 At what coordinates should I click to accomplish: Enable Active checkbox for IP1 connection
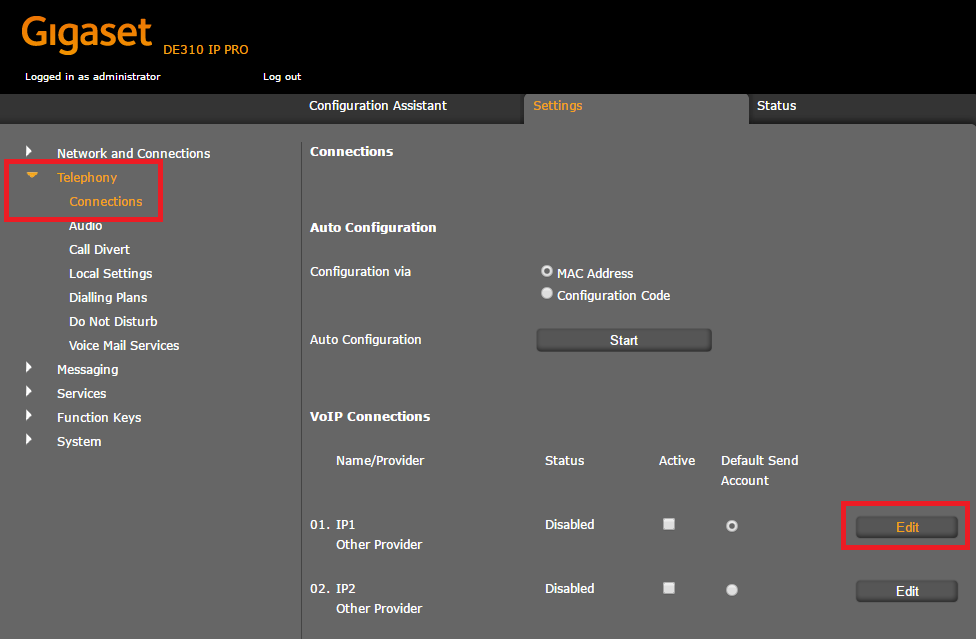click(668, 523)
